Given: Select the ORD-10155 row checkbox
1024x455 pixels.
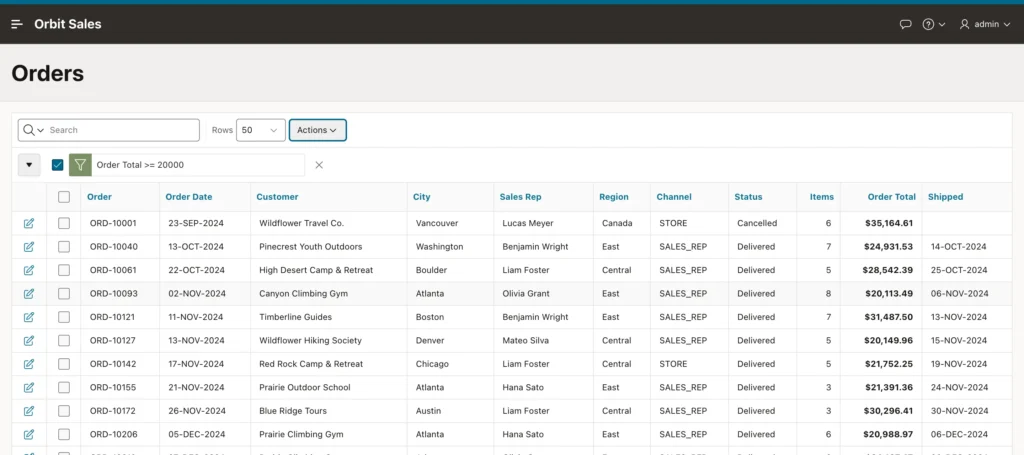Looking at the screenshot, I should (x=63, y=388).
